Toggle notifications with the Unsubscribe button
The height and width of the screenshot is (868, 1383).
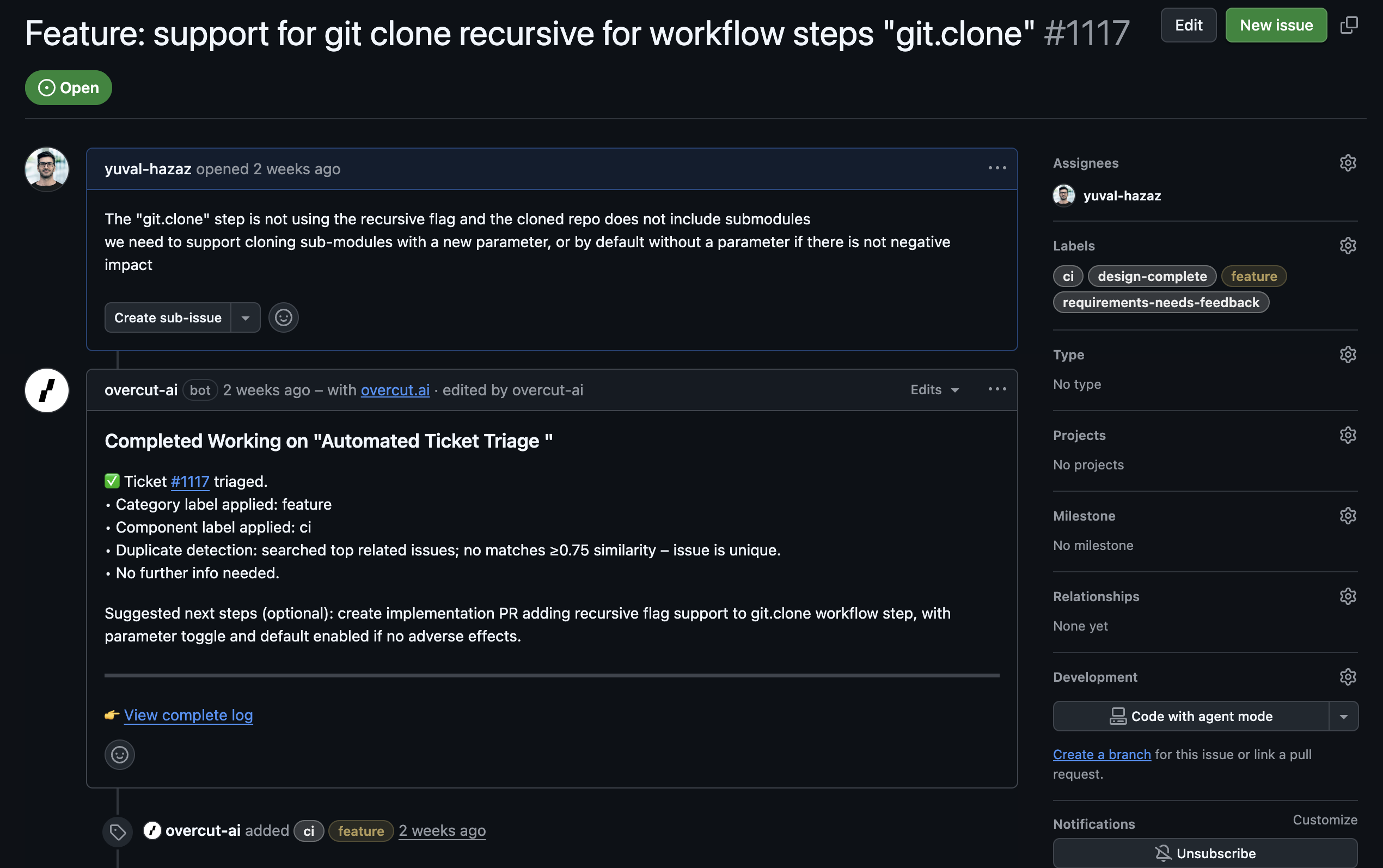pyautogui.click(x=1204, y=853)
